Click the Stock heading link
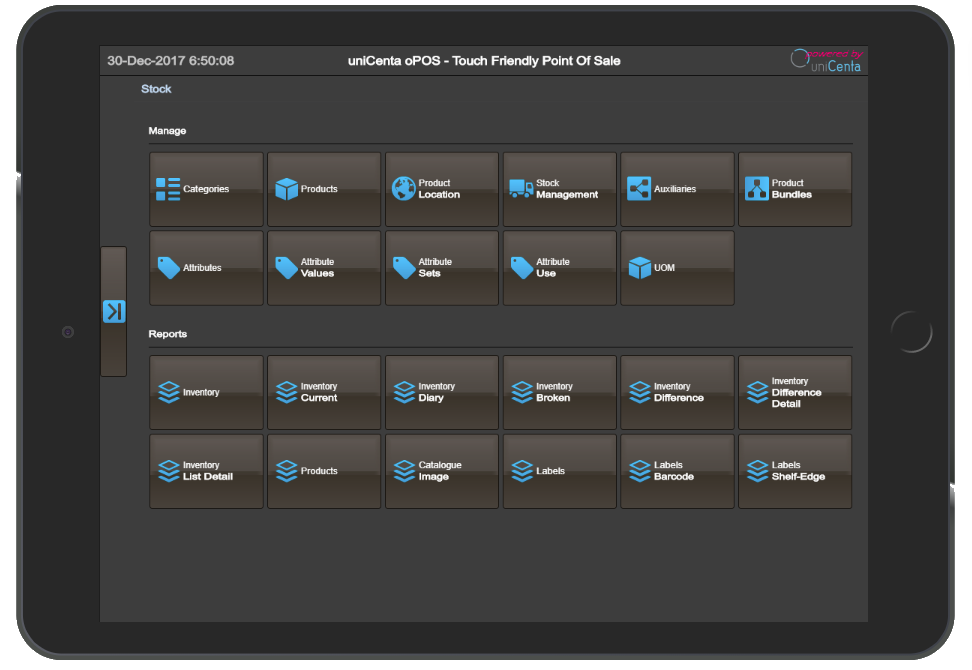The image size is (972, 670). click(x=156, y=89)
